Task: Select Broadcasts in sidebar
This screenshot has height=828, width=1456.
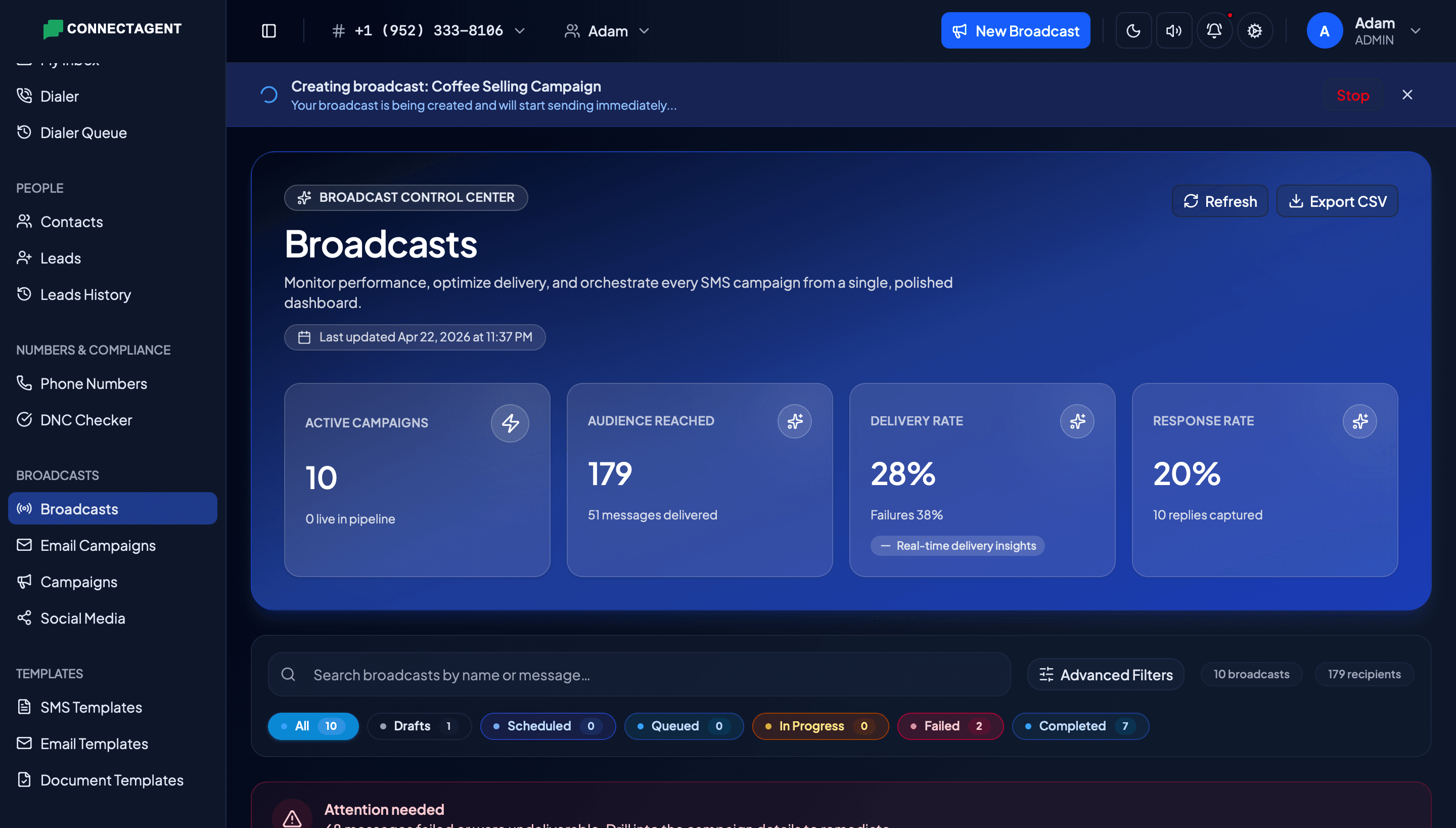Action: coord(113,508)
